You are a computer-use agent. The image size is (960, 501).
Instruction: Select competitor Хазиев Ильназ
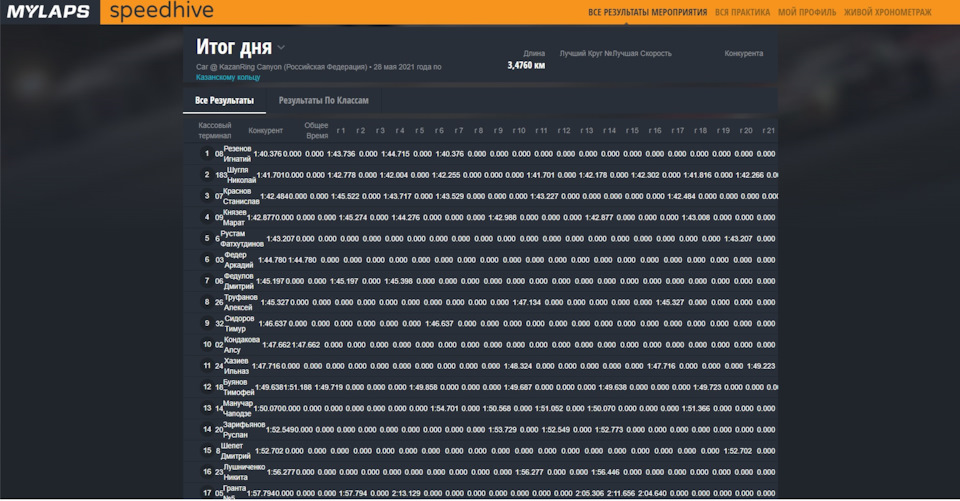[236, 366]
